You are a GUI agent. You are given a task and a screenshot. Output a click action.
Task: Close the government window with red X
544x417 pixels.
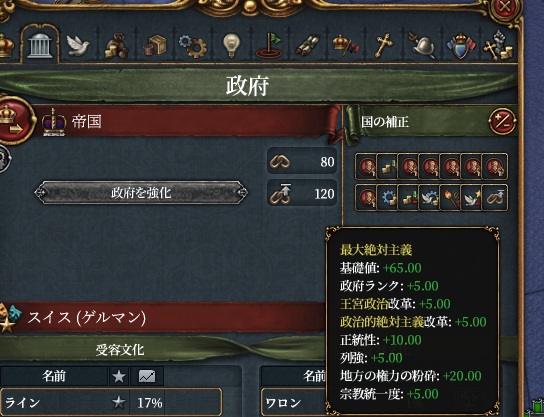coord(505,8)
